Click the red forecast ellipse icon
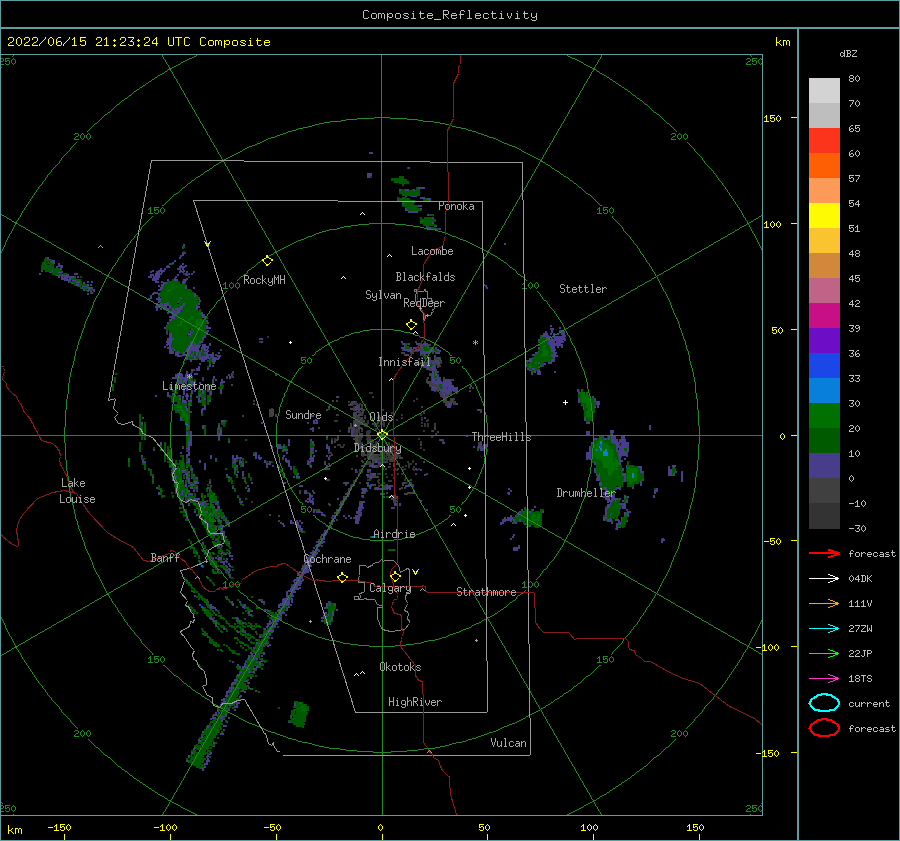 pyautogui.click(x=824, y=728)
